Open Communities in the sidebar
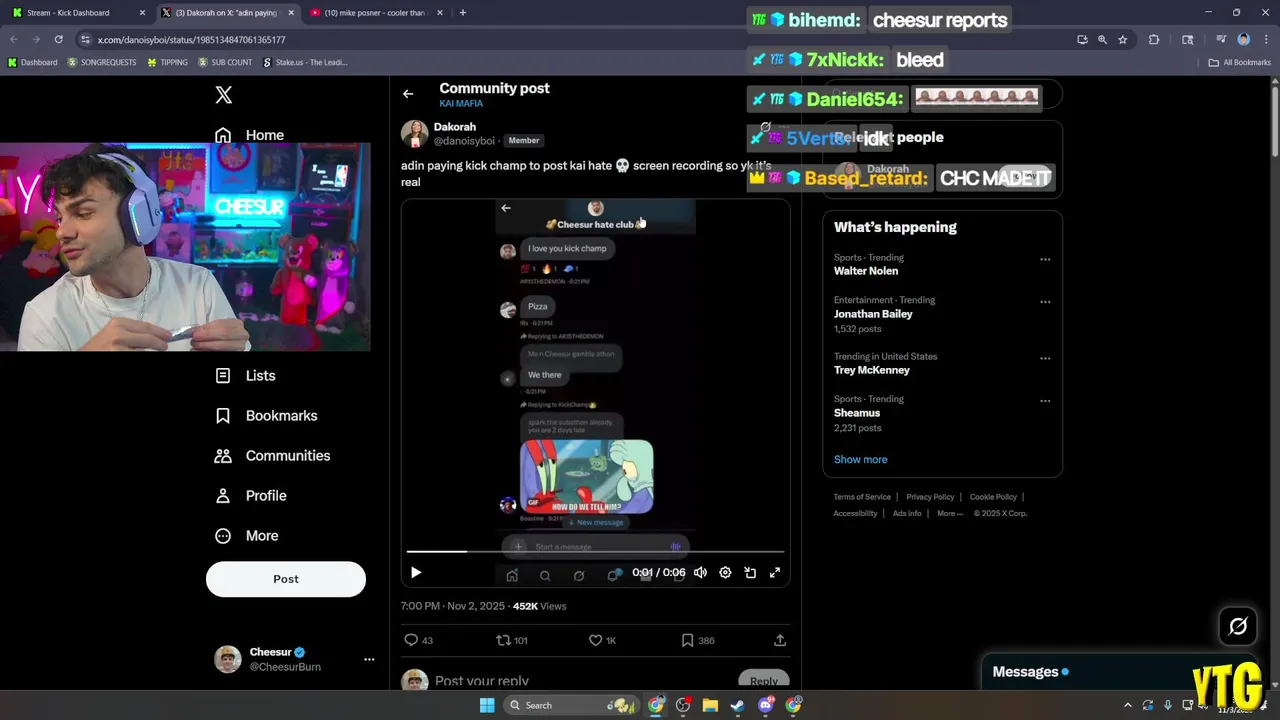Screen dimensions: 1280x720 point(272,456)
